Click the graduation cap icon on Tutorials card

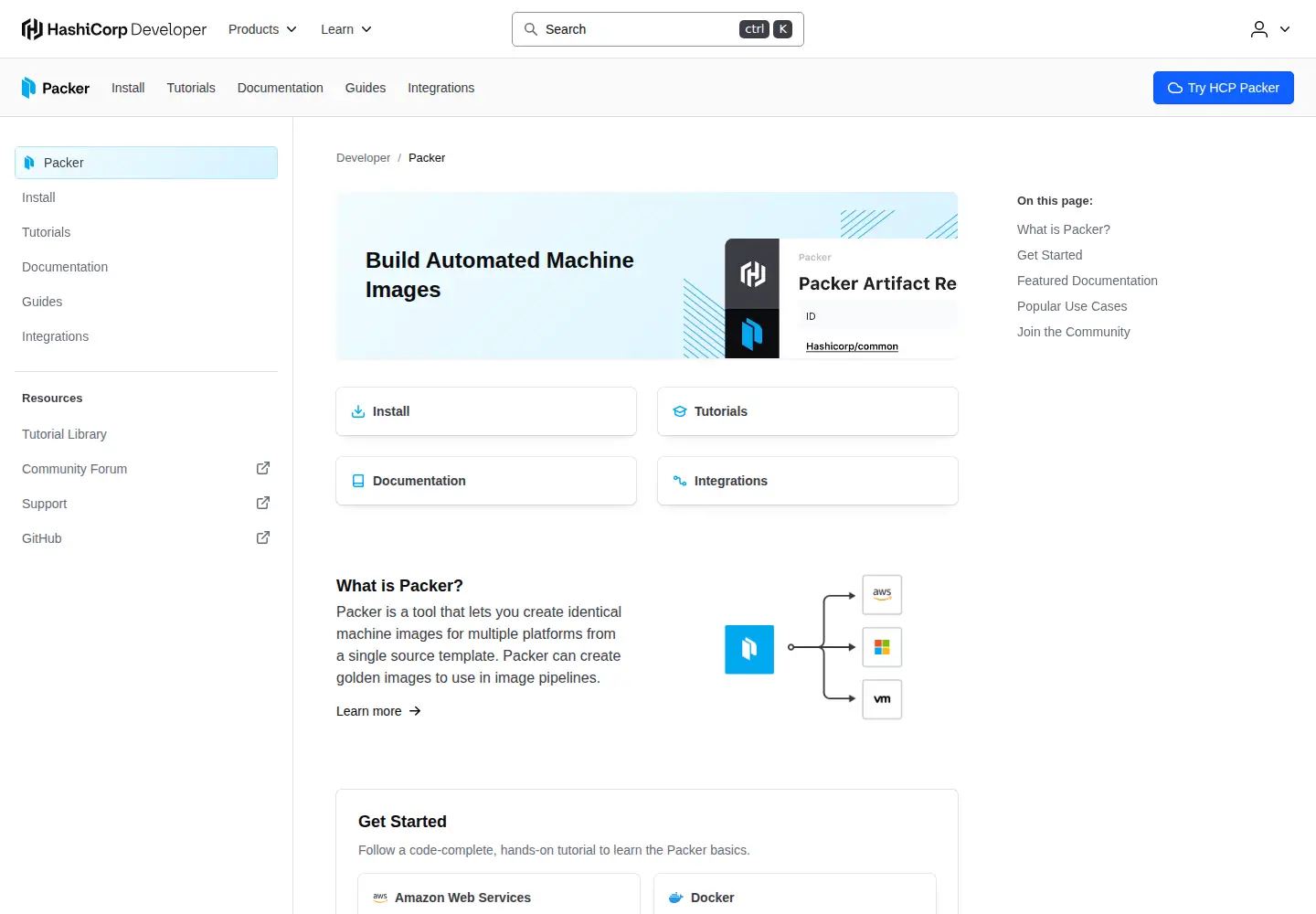[x=680, y=411]
